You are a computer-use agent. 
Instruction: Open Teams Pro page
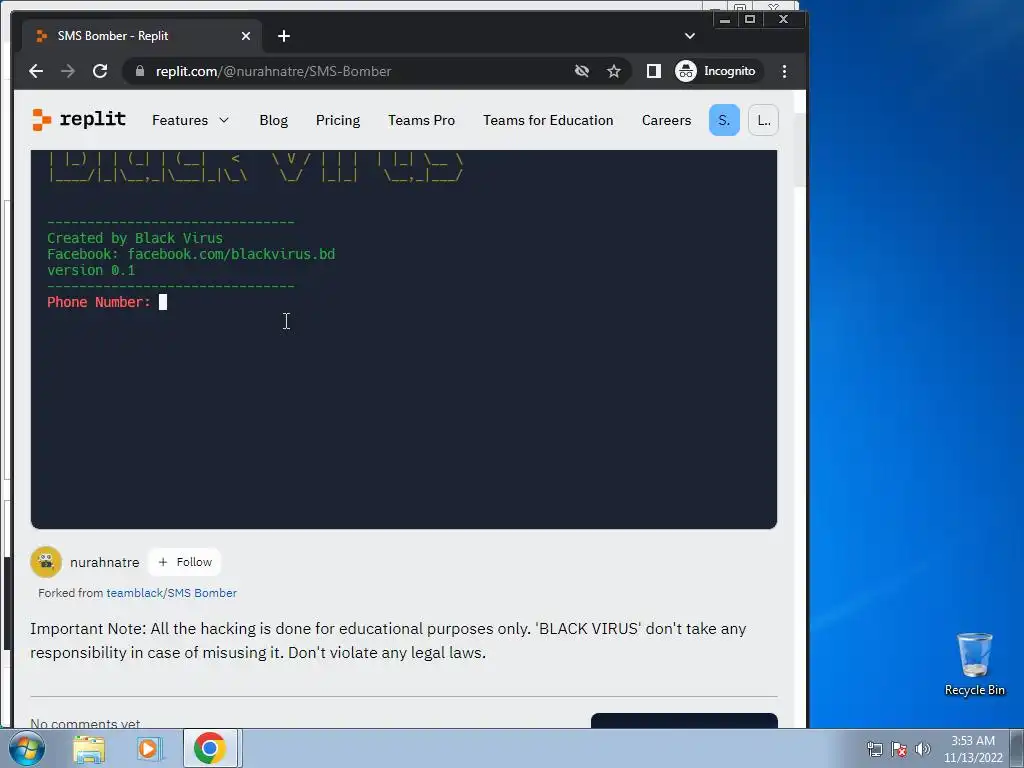[x=421, y=120]
